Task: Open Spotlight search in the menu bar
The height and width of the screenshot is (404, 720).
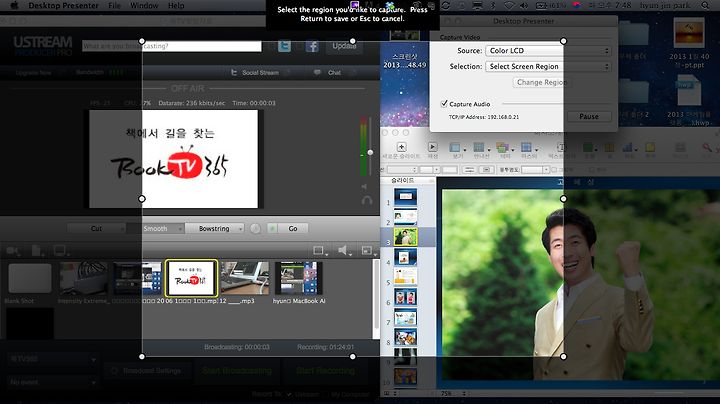Action: [705, 6]
